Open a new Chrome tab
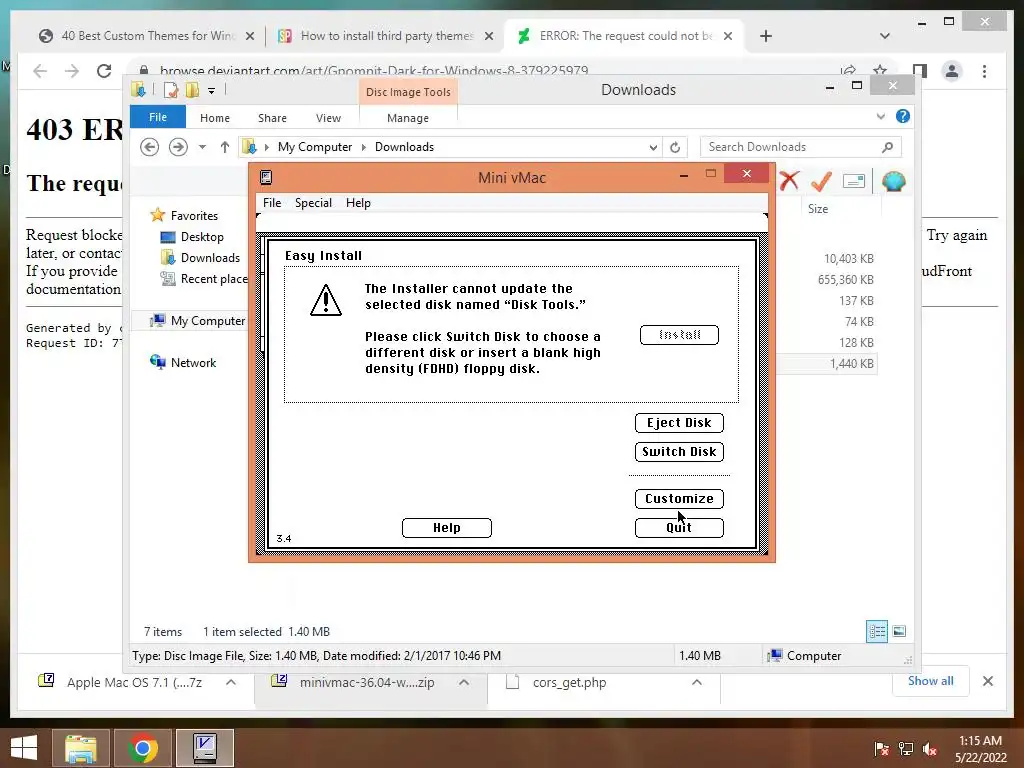Image resolution: width=1024 pixels, height=768 pixels. coord(766,36)
